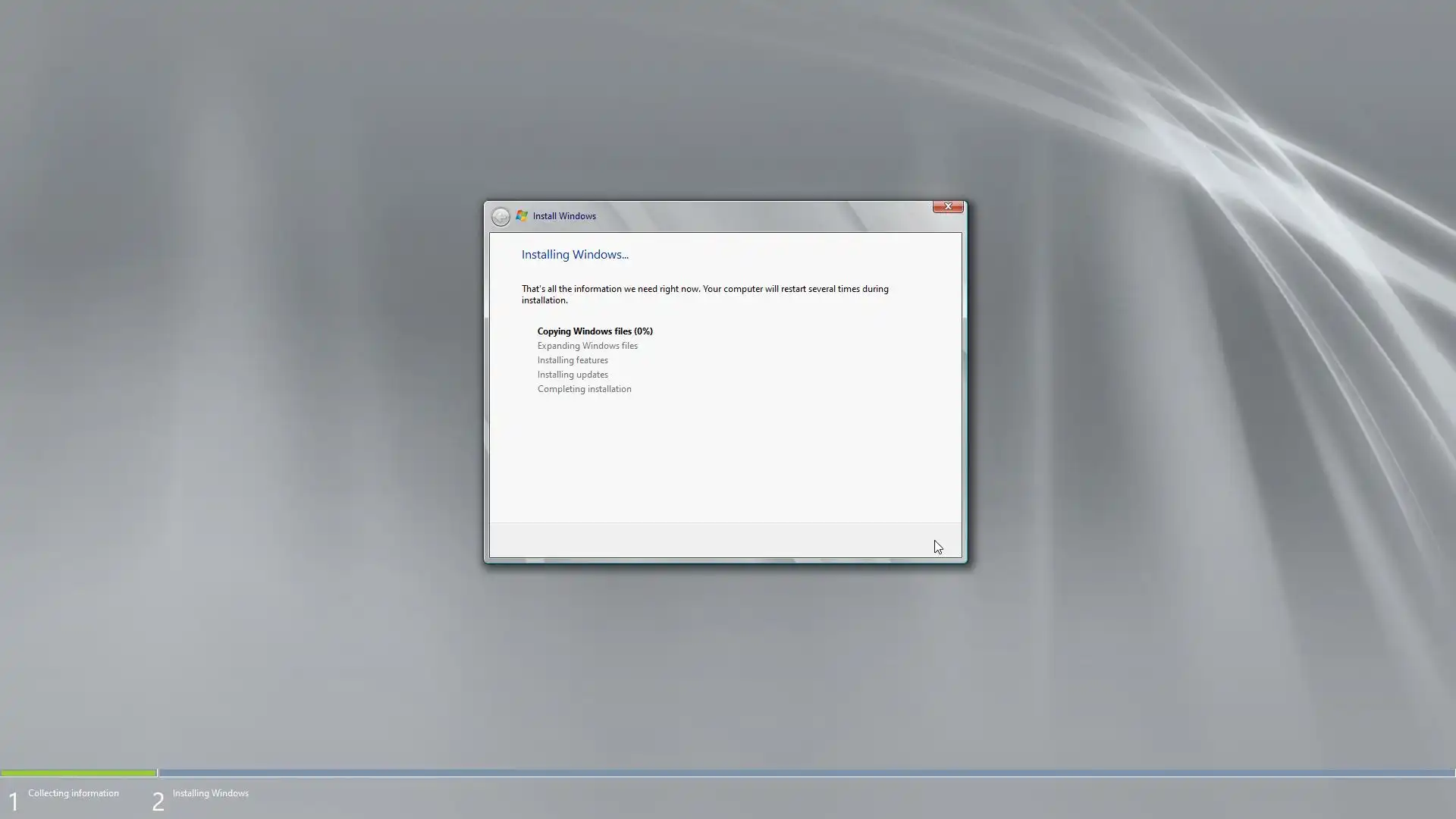
Task: Close the Install Windows dialog
Action: 947,206
